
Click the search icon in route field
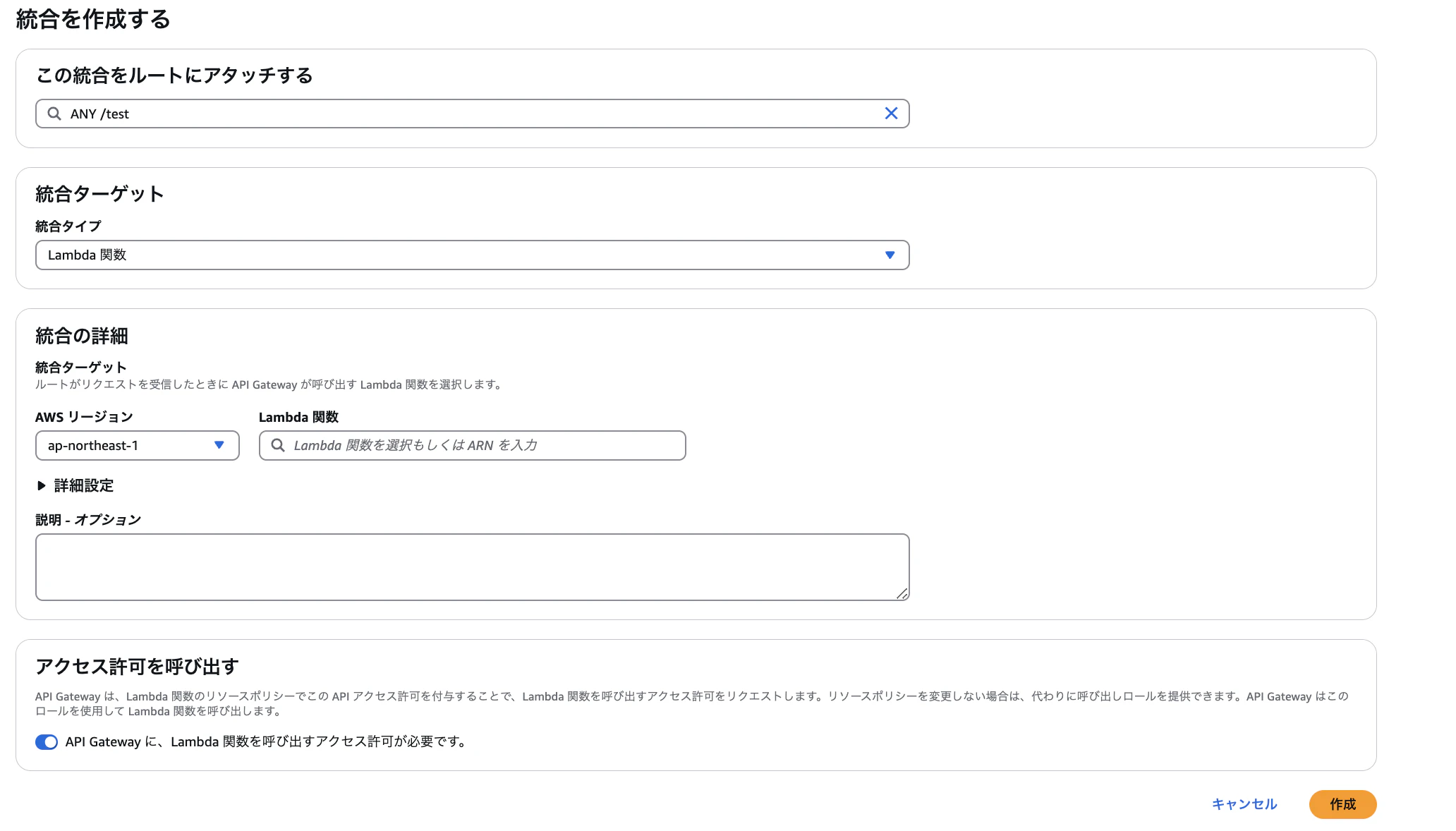(x=54, y=114)
